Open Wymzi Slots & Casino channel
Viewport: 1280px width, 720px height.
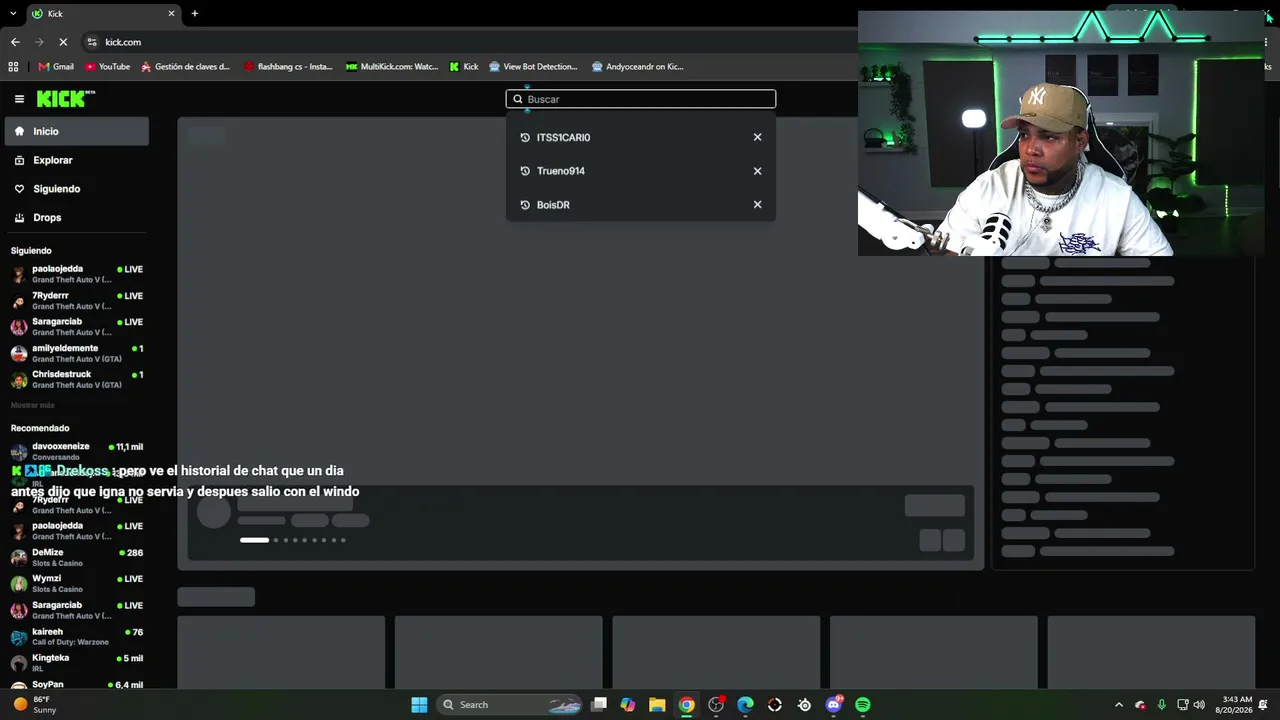tap(77, 583)
